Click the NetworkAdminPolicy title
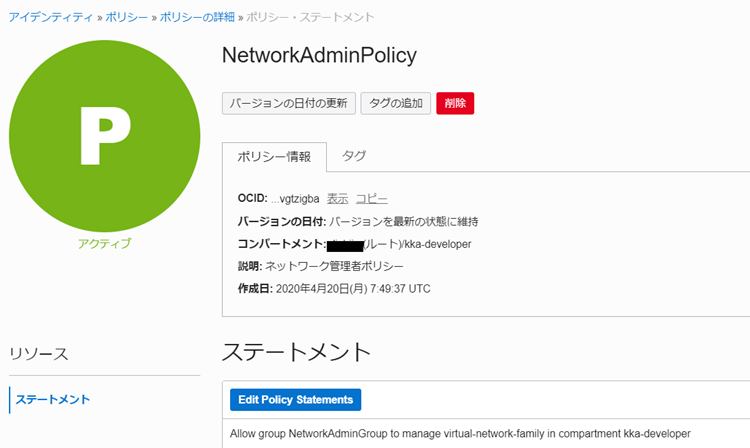 click(x=318, y=55)
